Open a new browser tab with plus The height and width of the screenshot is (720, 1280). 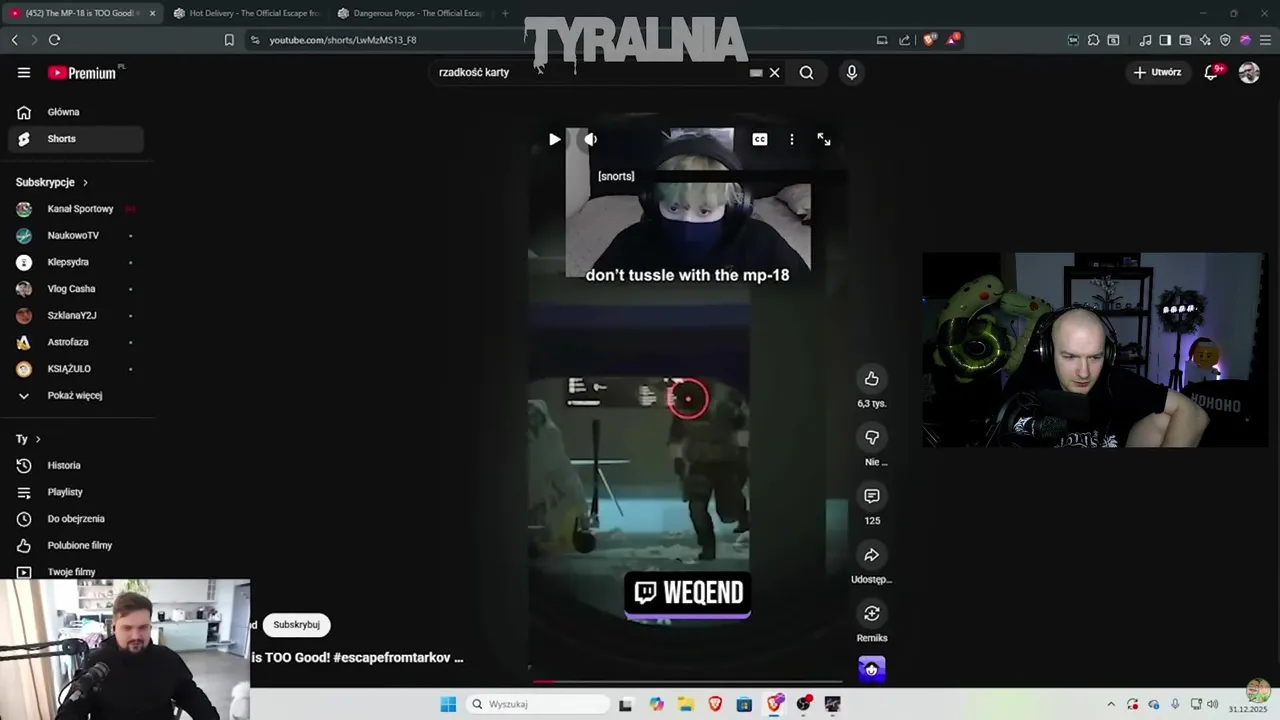pos(505,13)
